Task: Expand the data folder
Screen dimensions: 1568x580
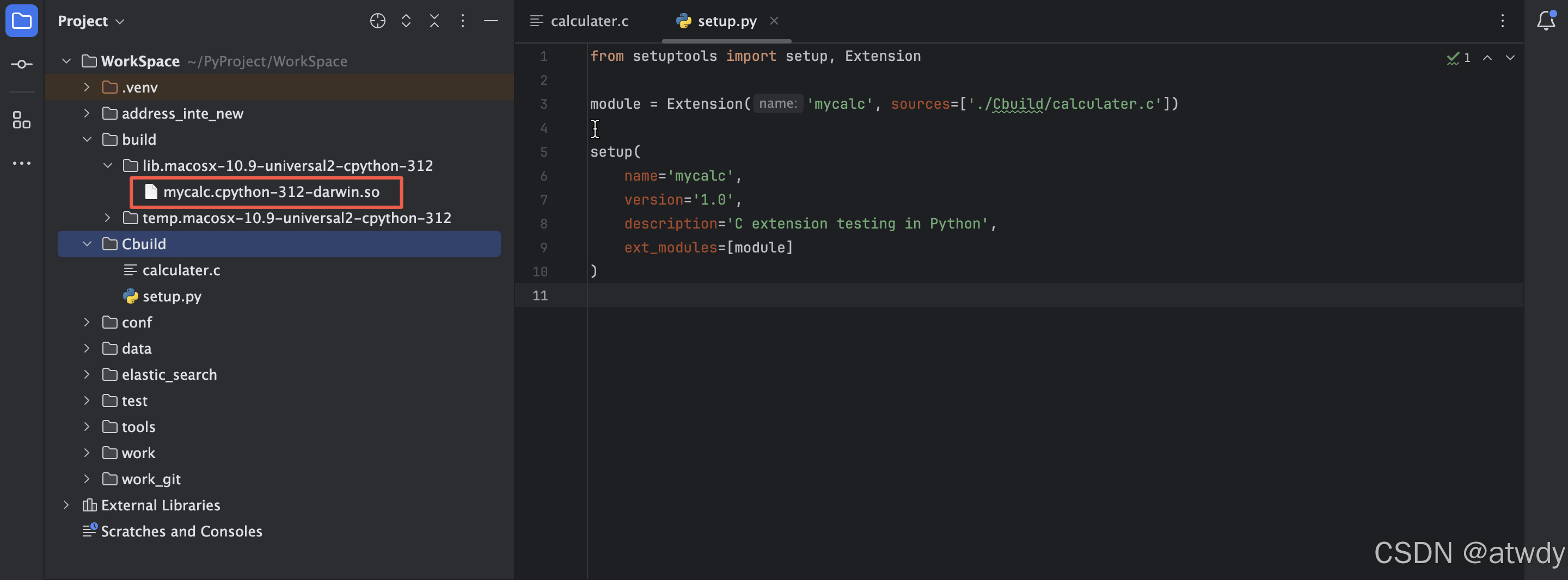Action: [87, 349]
